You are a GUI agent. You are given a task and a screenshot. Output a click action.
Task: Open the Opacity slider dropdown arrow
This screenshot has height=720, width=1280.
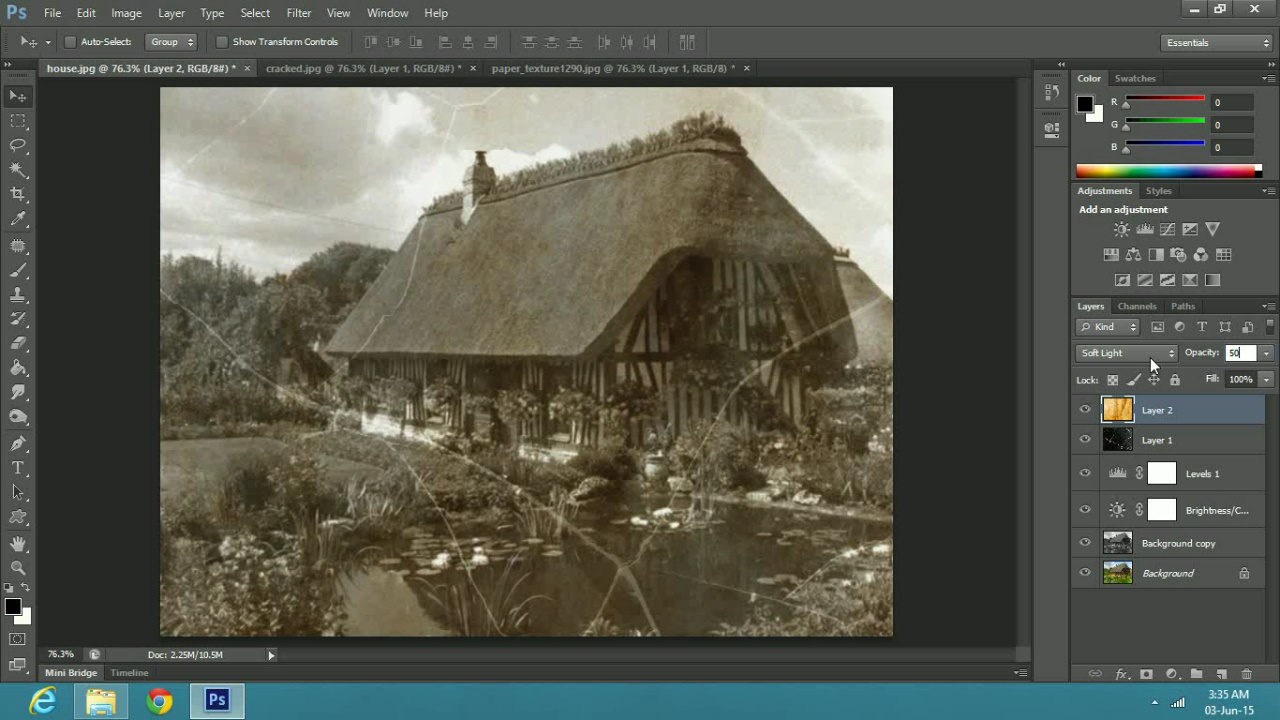1266,353
